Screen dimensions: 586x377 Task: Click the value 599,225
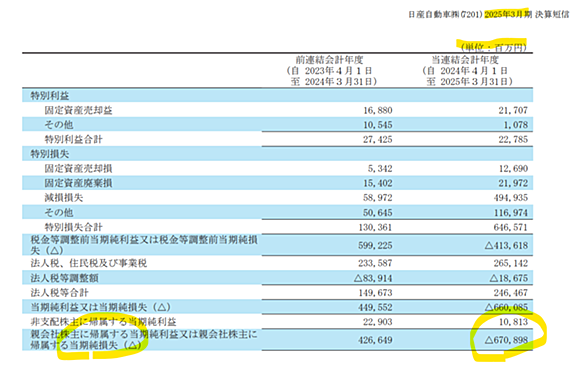pyautogui.click(x=375, y=245)
